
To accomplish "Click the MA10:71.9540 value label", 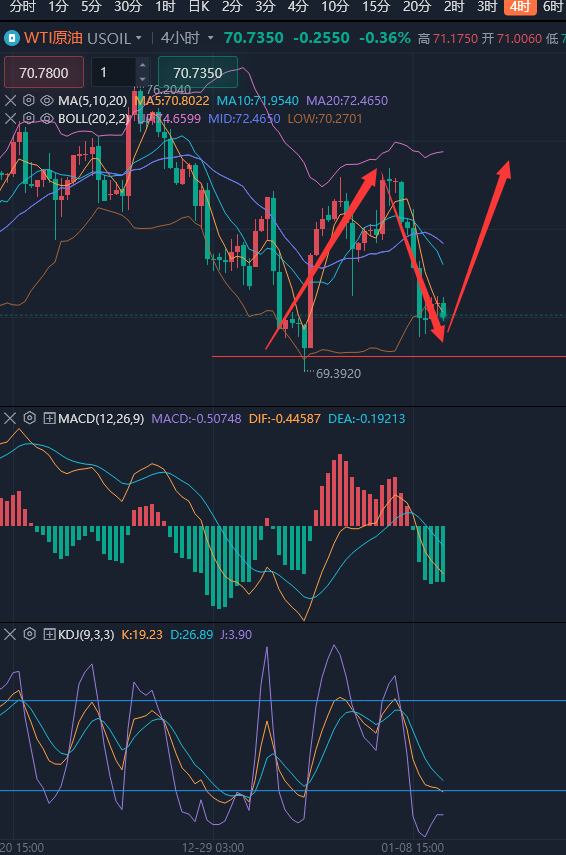I will coord(257,100).
